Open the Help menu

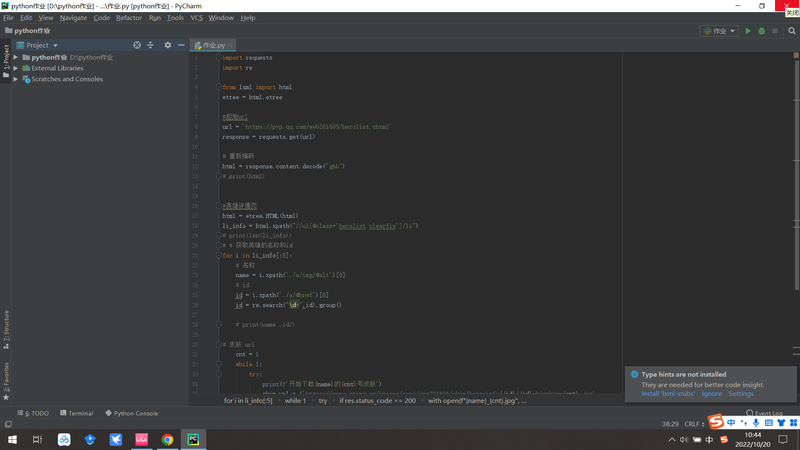(248, 18)
